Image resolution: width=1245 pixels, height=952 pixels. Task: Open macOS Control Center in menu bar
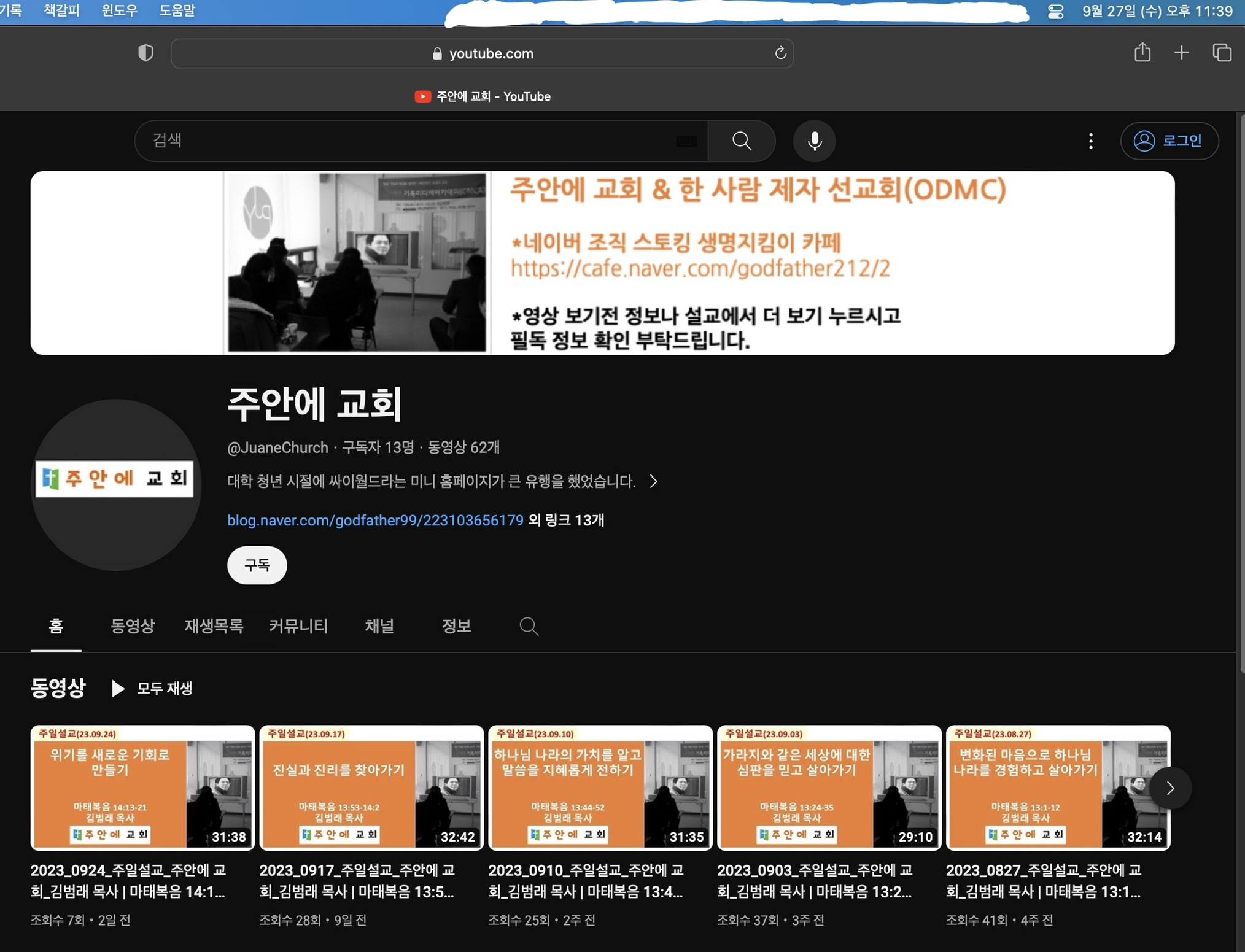click(x=1055, y=11)
